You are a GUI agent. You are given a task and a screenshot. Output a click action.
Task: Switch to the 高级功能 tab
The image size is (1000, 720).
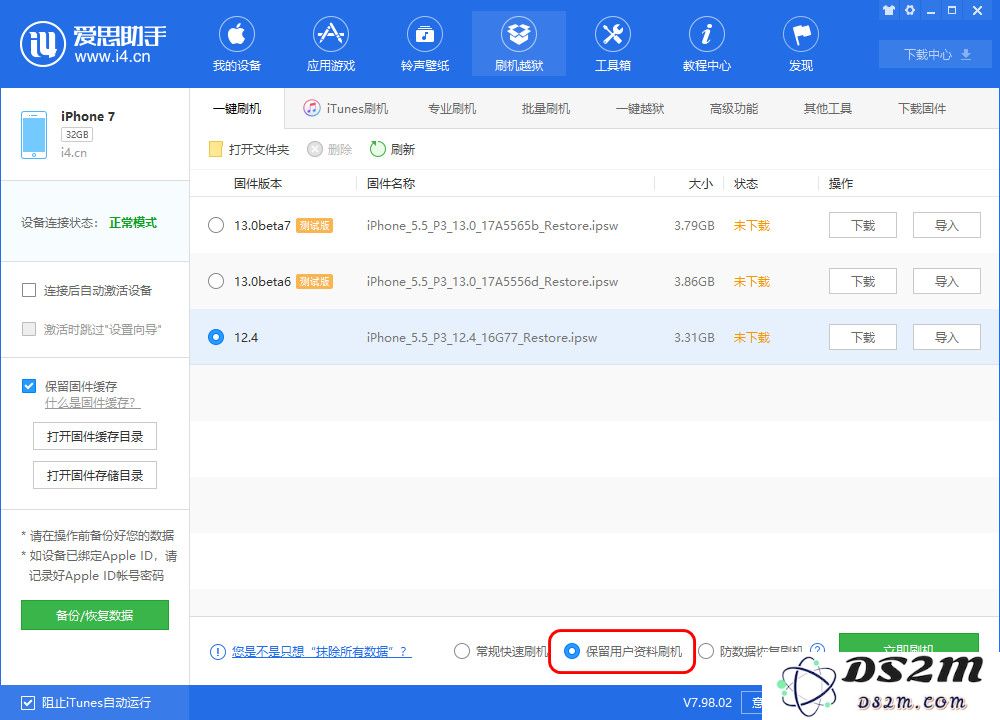[734, 108]
